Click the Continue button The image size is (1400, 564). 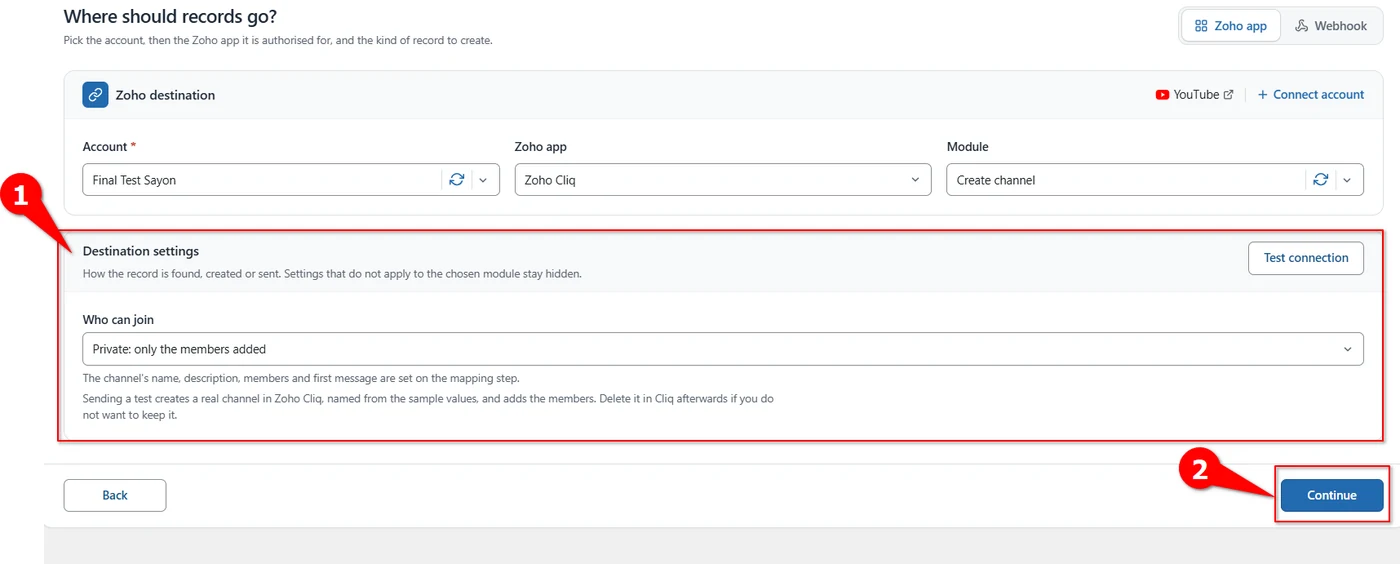1332,495
